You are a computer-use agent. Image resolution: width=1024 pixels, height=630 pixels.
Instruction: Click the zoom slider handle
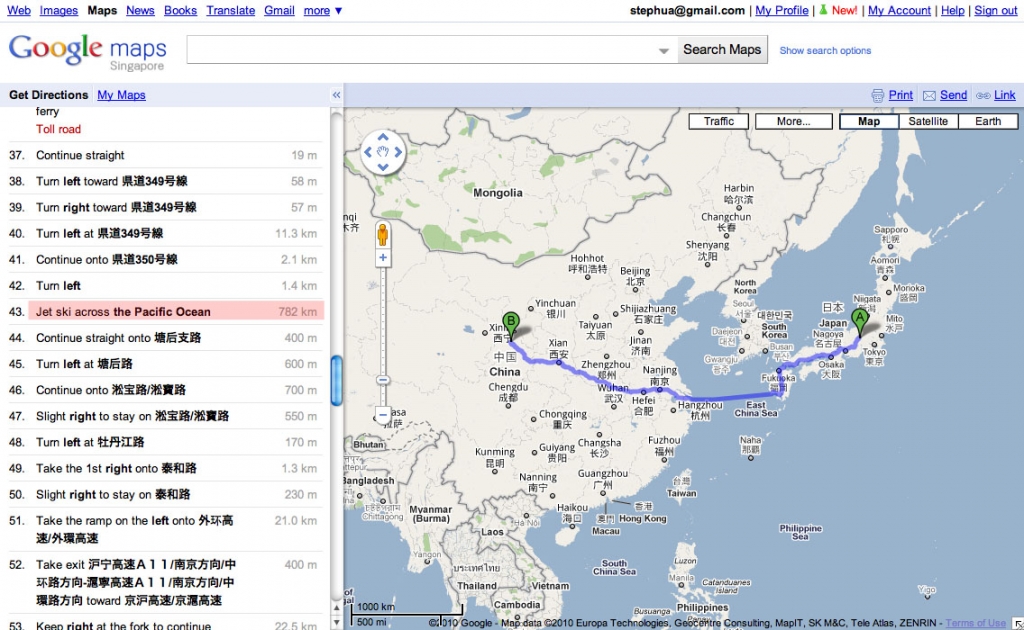click(383, 380)
